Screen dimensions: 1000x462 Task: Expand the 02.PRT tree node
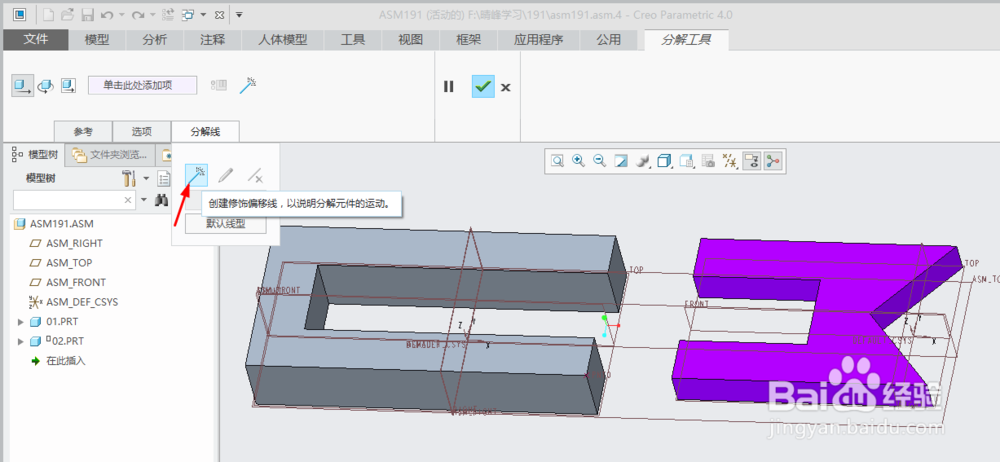pos(20,341)
